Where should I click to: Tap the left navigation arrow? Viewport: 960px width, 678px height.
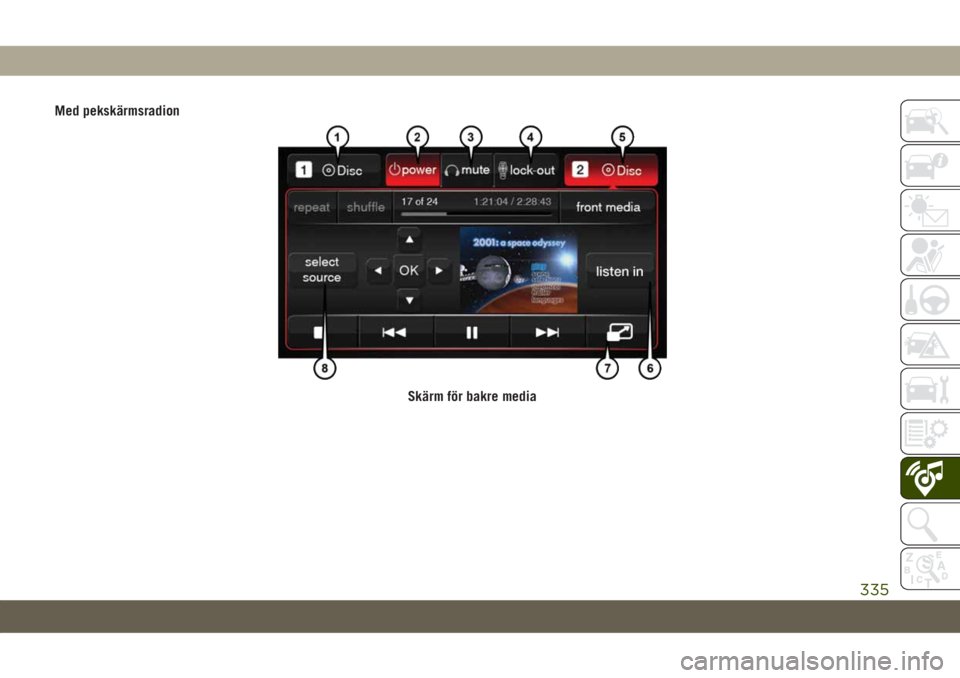click(x=378, y=270)
